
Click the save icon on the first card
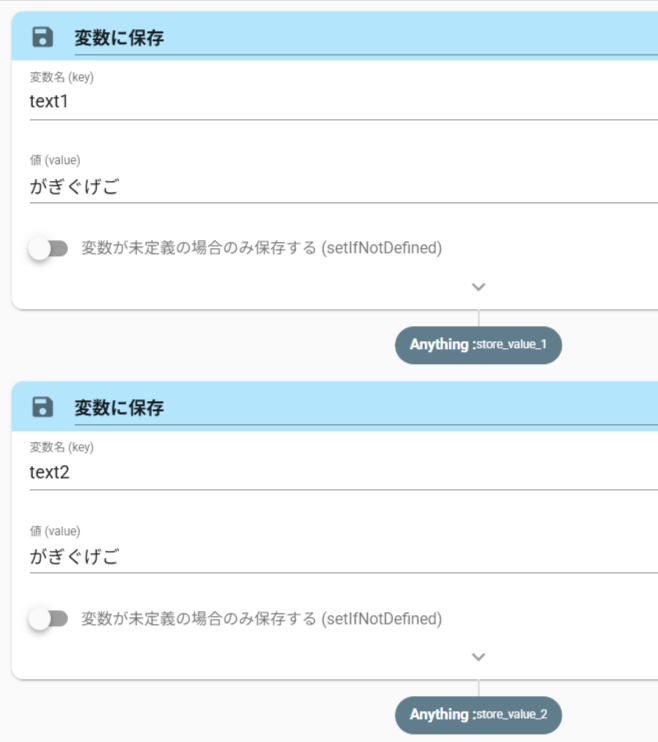43,38
